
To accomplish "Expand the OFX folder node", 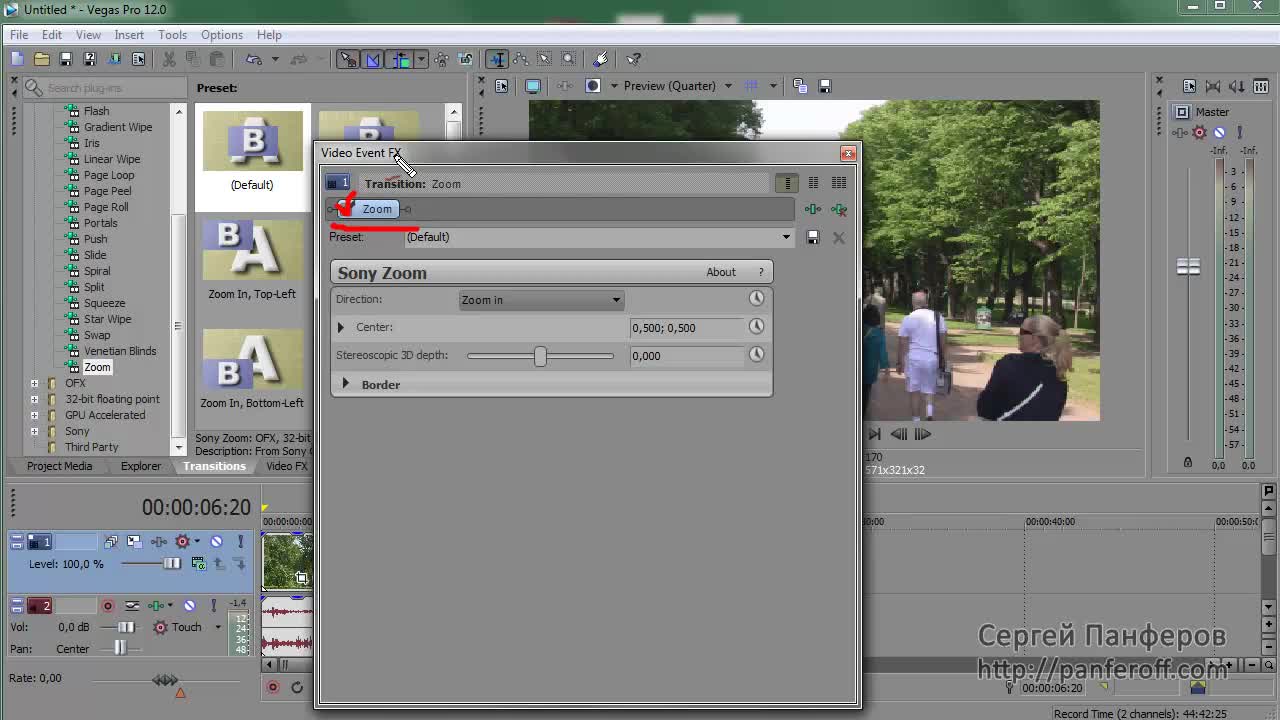I will pos(34,383).
